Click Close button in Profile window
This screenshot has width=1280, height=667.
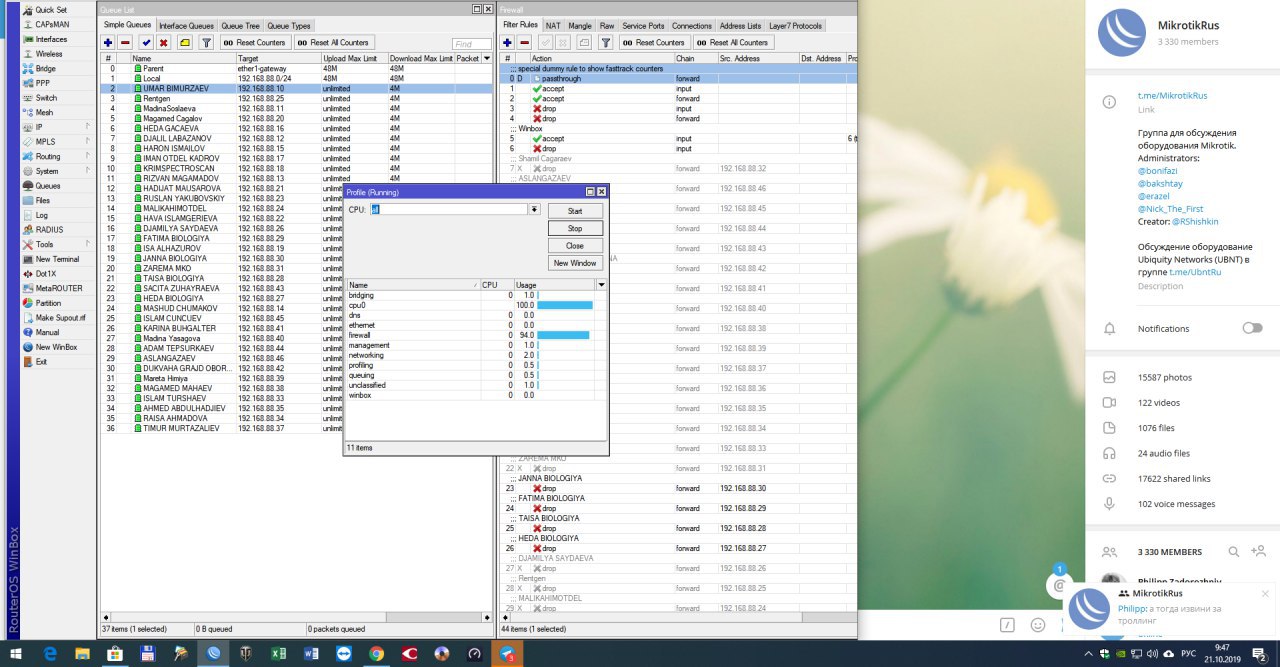tap(575, 245)
